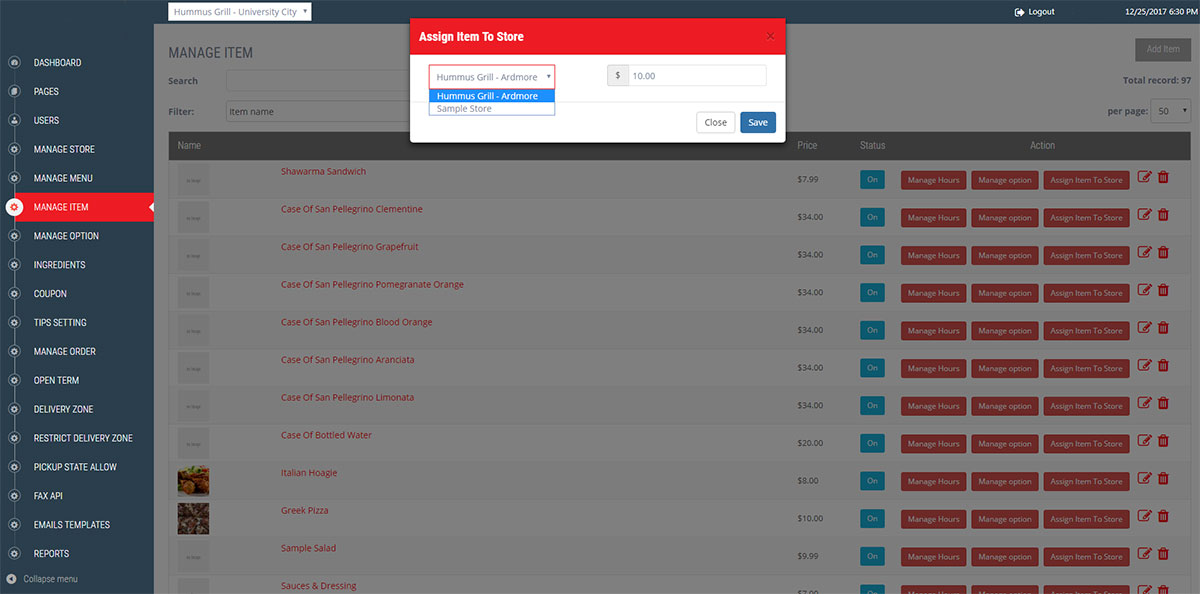Click the Reports gear icon
The height and width of the screenshot is (594, 1200).
point(14,554)
